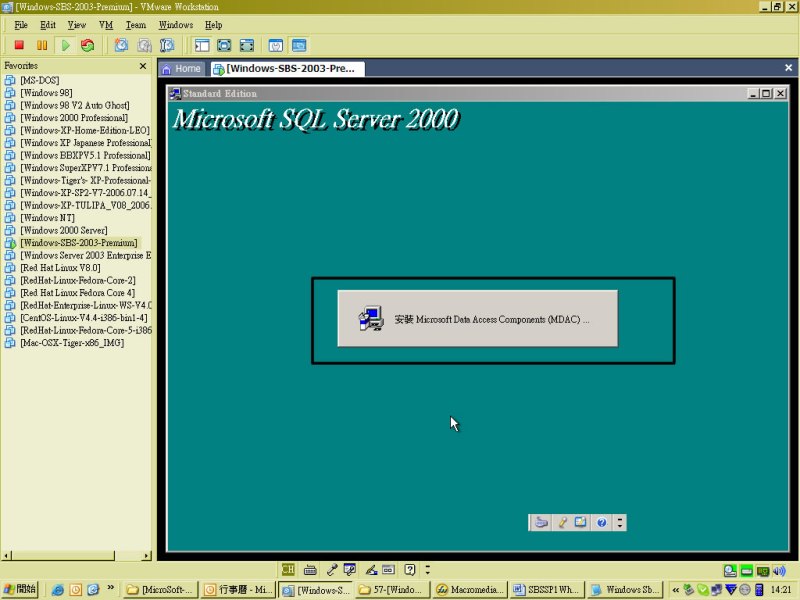Screen dimensions: 800x600
Task: Close the Favorites panel
Action: (x=143, y=66)
